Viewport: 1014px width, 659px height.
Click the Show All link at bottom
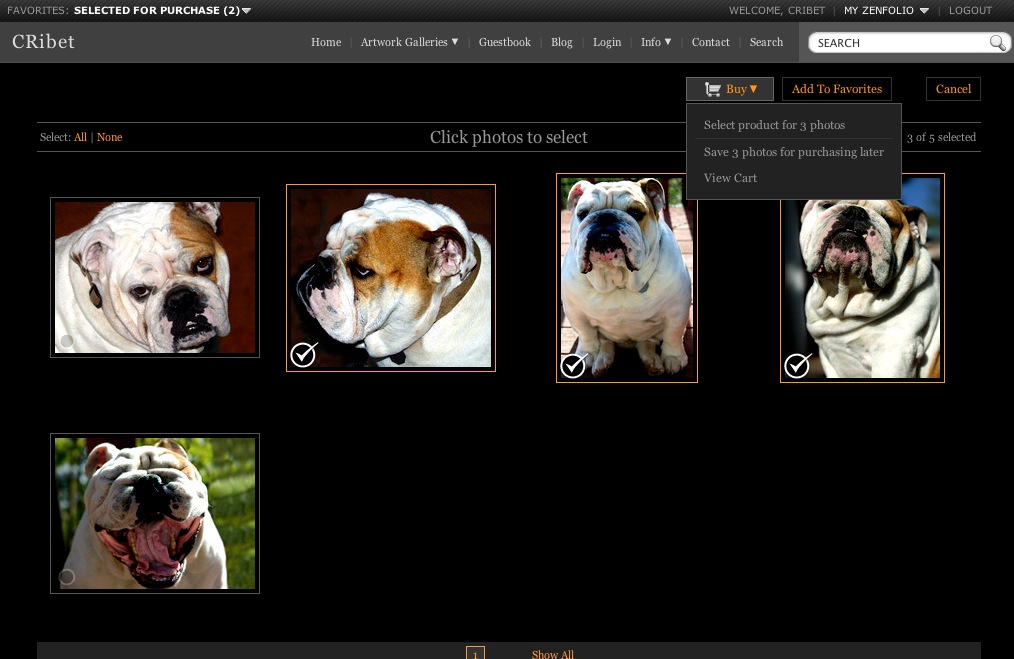coord(552,653)
